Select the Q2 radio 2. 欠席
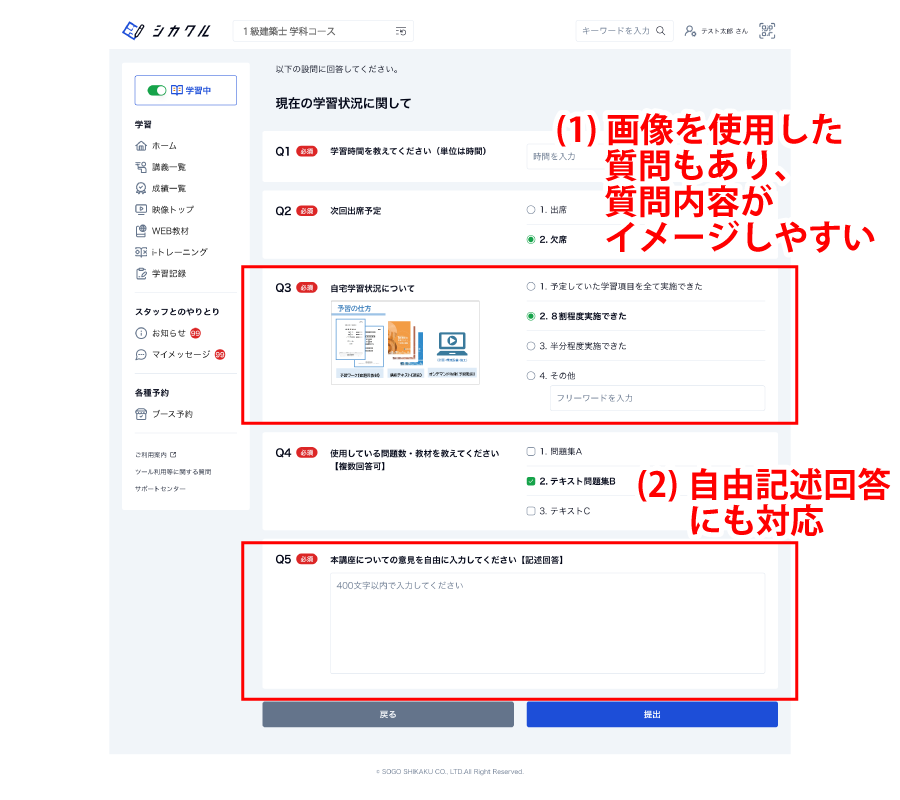Screen dimensions: 900x800 (x=531, y=239)
